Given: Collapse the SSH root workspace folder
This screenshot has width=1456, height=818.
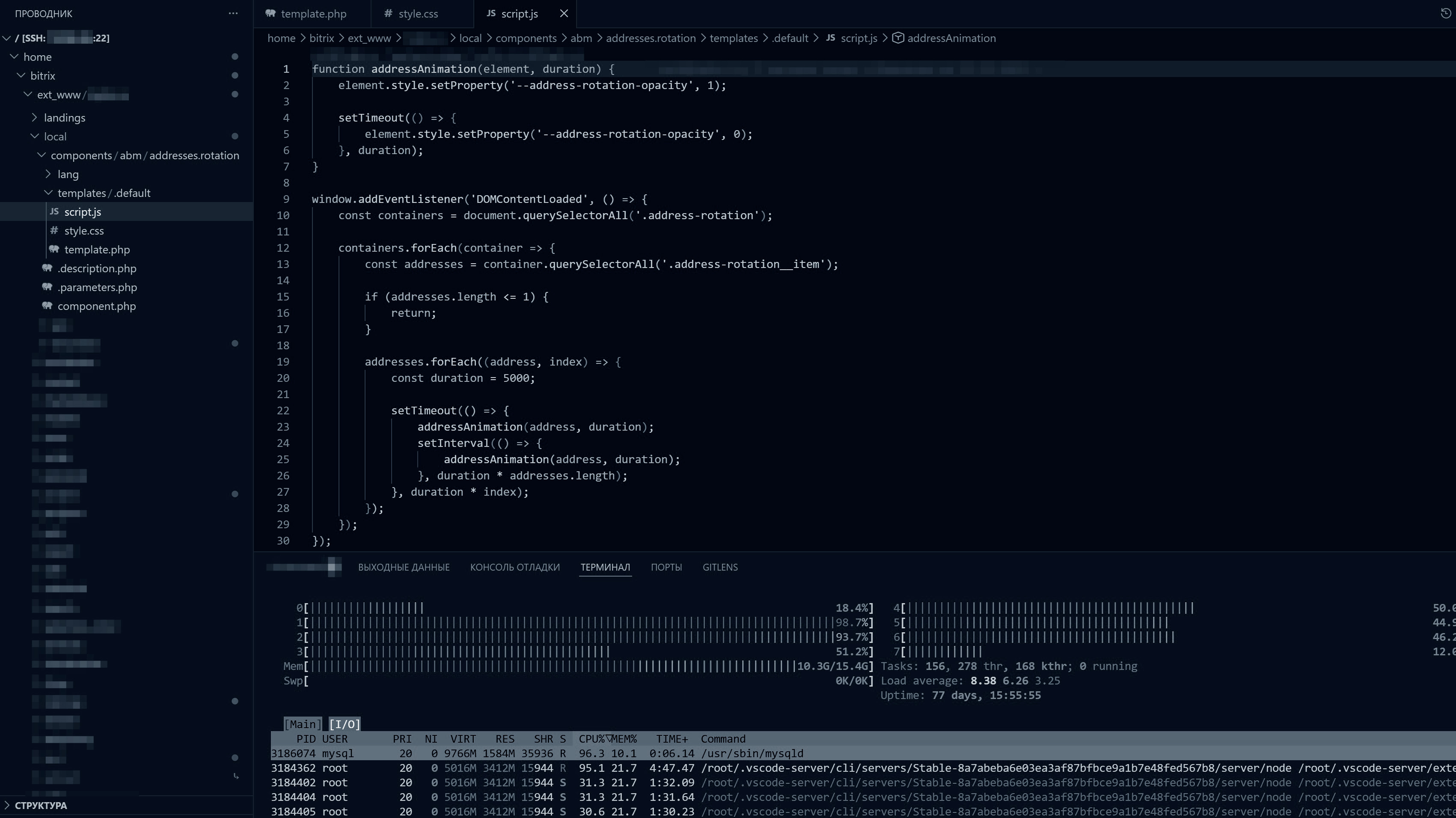Looking at the screenshot, I should click(x=7, y=38).
